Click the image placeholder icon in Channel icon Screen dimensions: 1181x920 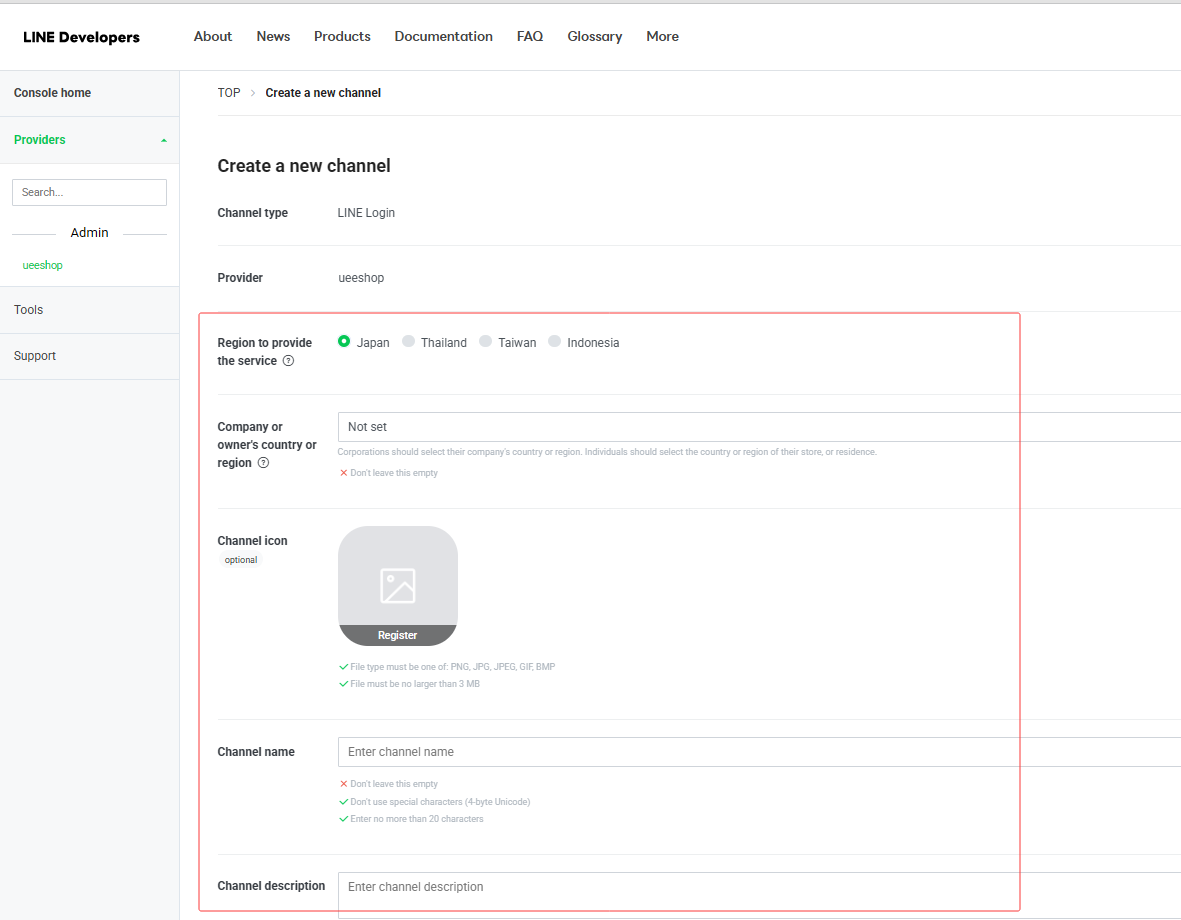397,586
